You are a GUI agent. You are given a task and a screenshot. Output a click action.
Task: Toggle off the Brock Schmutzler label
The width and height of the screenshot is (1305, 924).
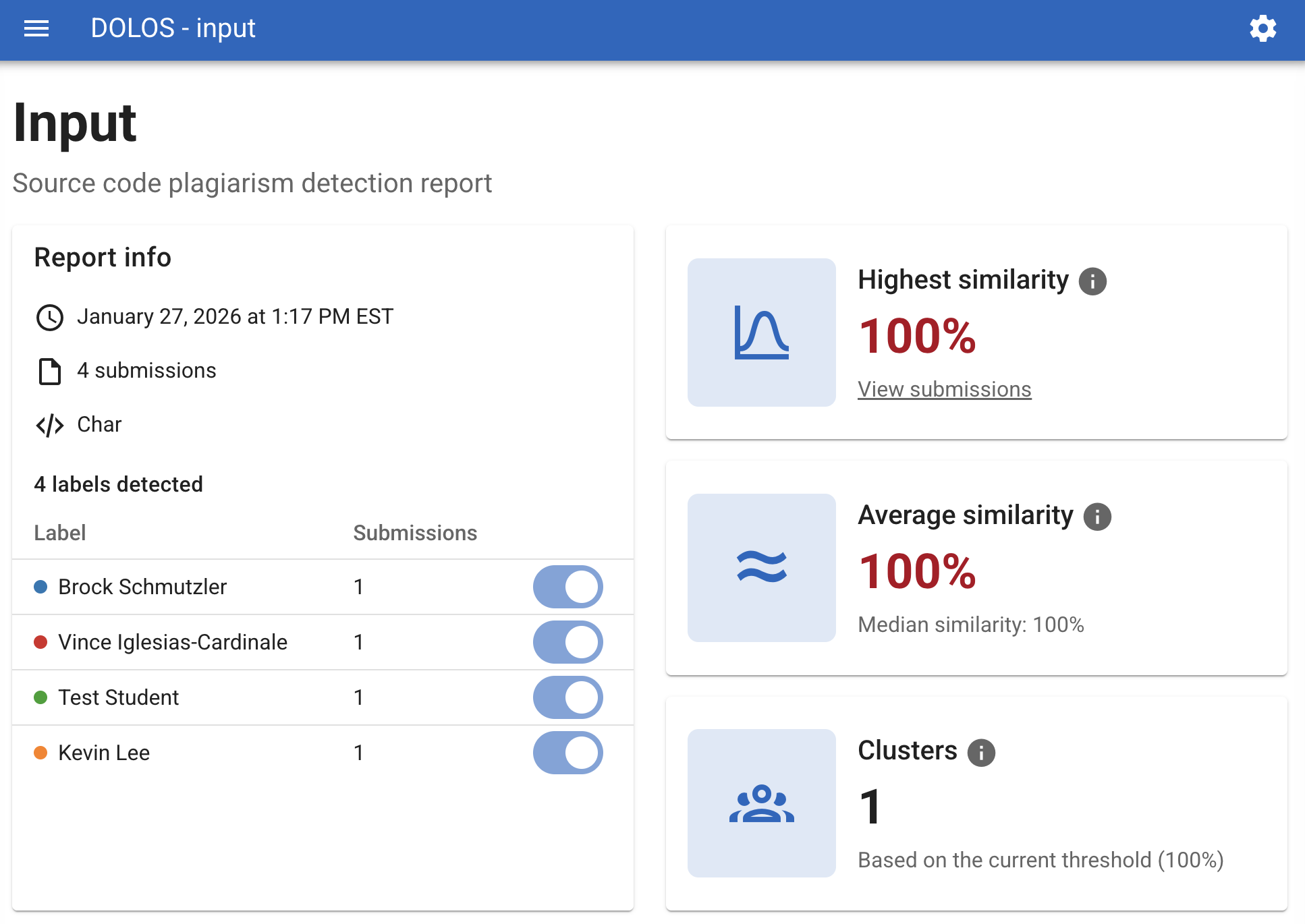(x=567, y=587)
